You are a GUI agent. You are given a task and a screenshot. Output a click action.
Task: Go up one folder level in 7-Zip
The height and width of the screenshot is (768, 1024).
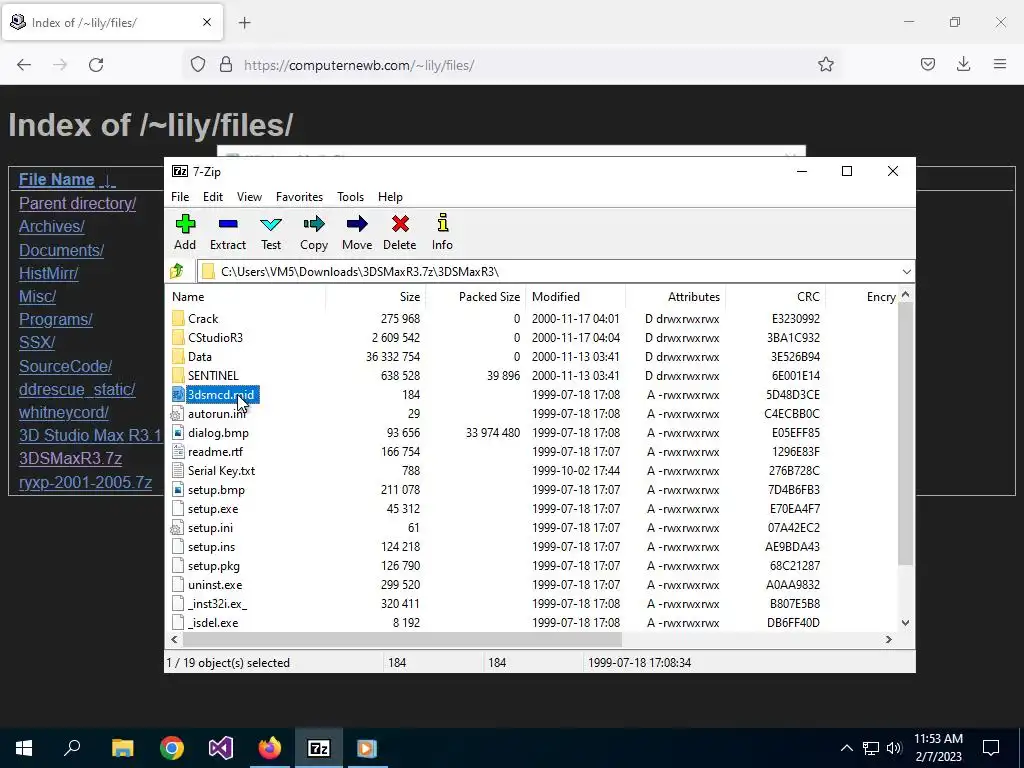[x=177, y=271]
